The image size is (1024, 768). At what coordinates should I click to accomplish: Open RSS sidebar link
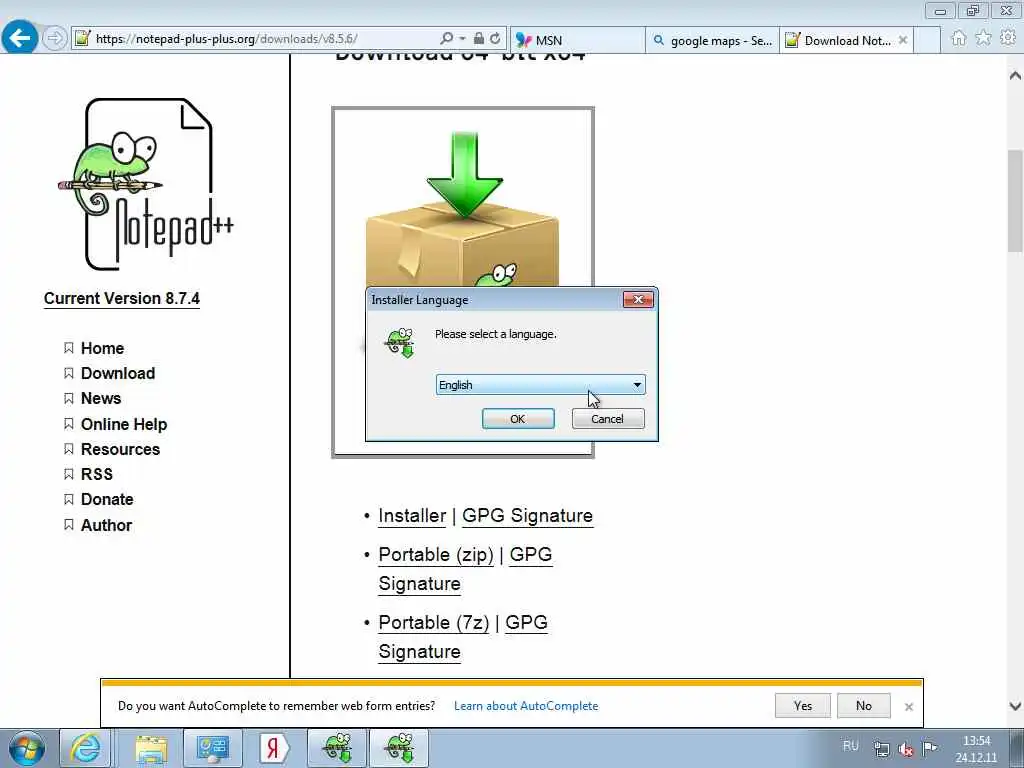[97, 474]
